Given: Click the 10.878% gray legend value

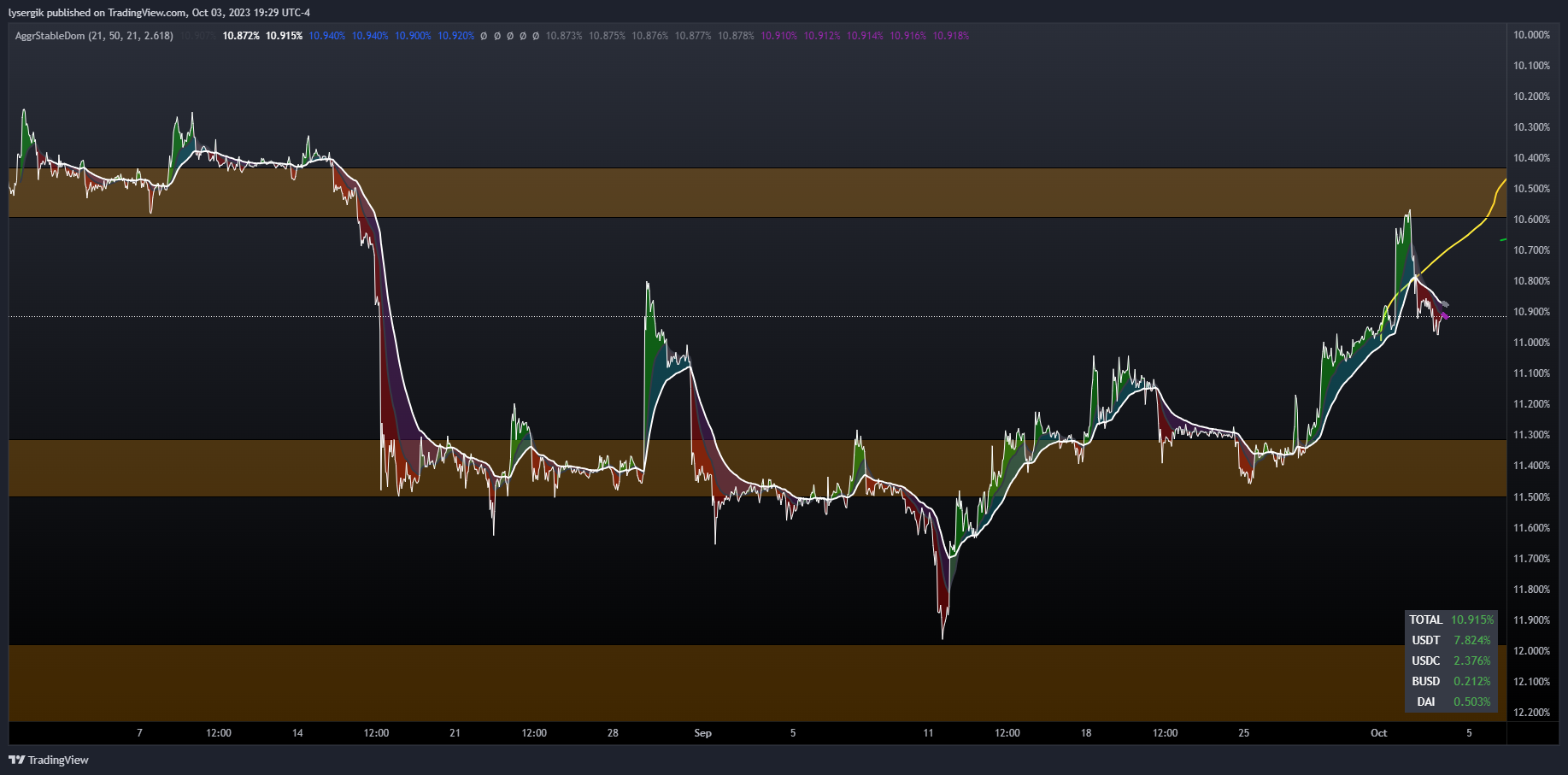Looking at the screenshot, I should pos(736,36).
